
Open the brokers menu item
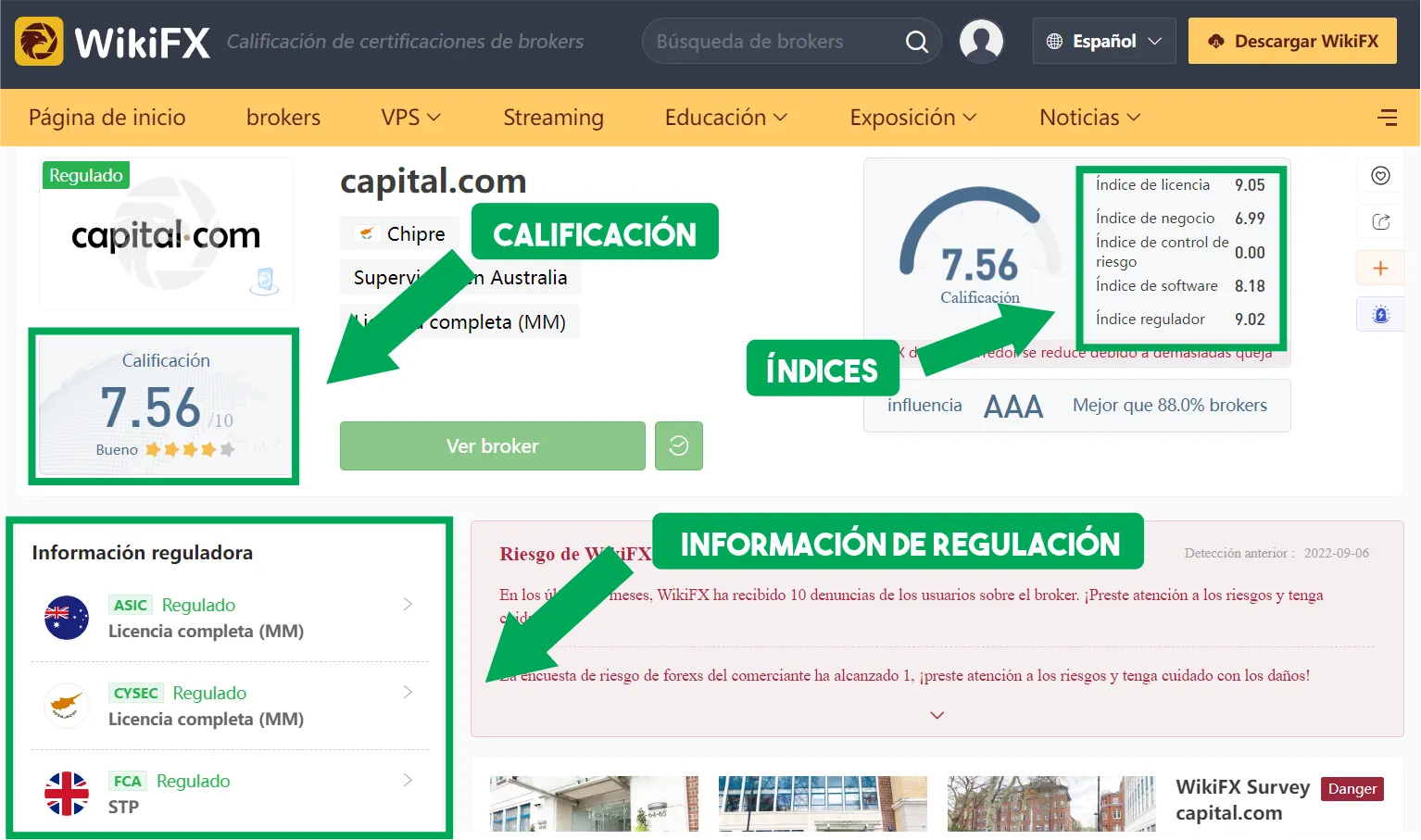coord(283,118)
